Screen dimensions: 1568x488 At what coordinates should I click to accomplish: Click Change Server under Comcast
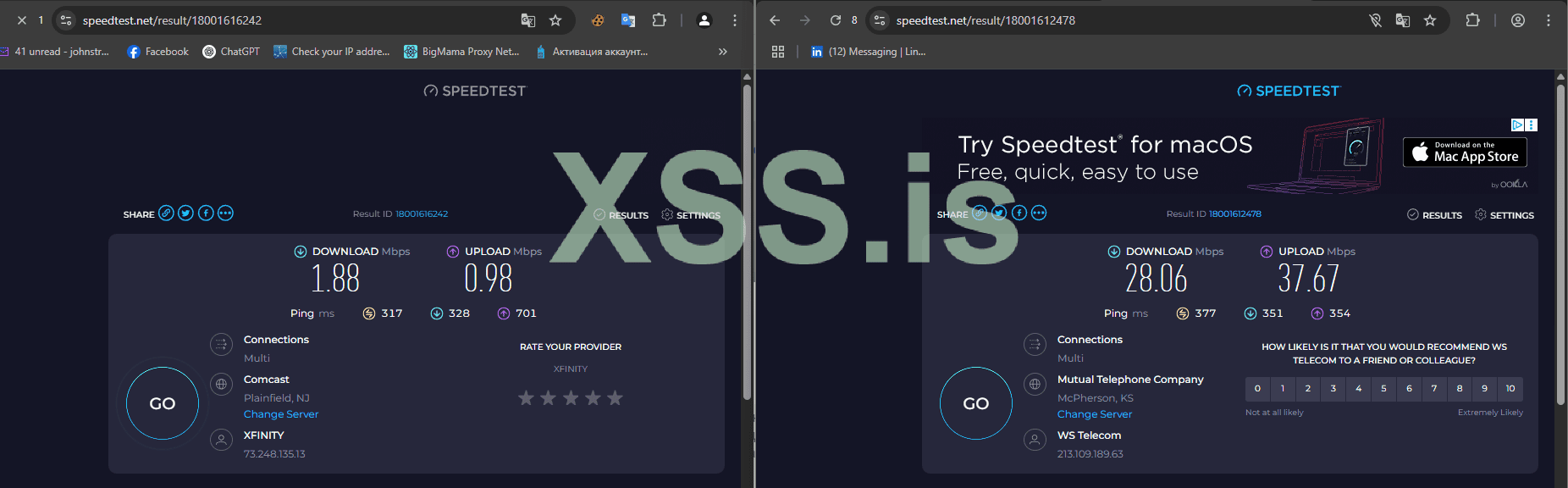[281, 414]
